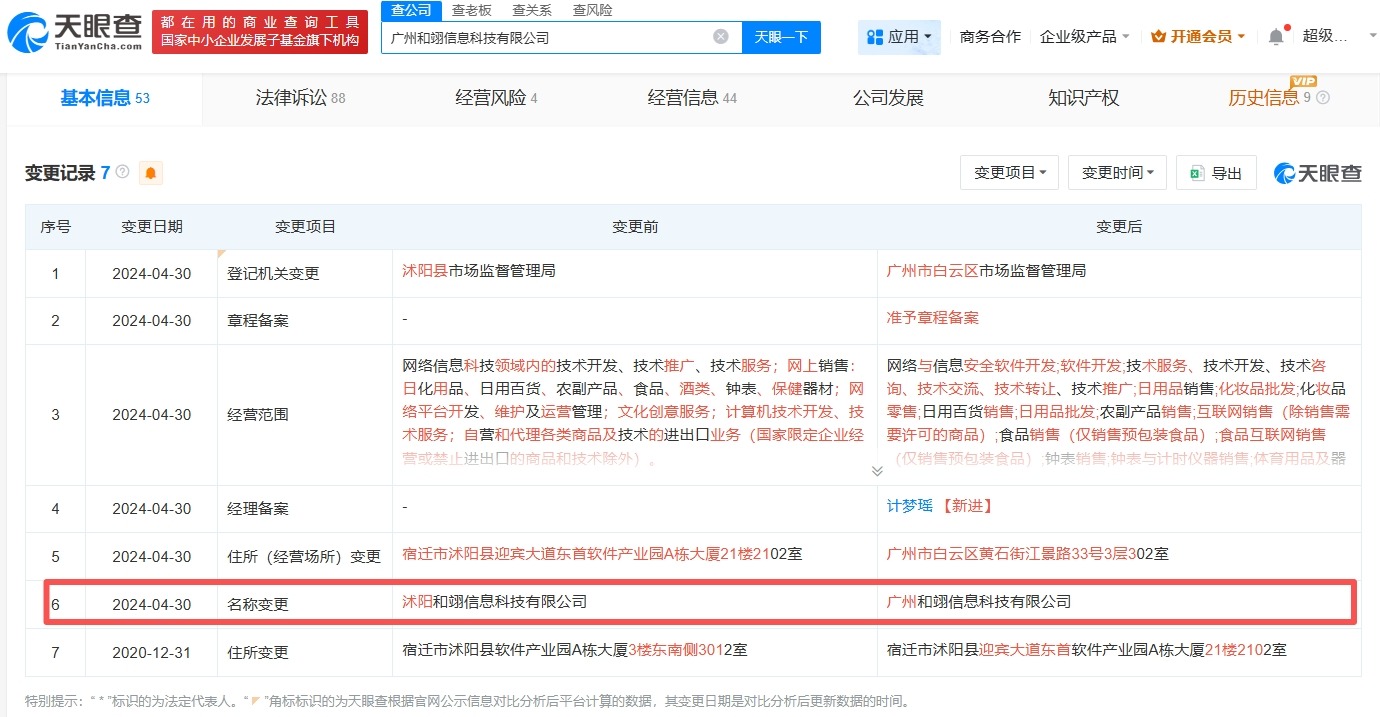This screenshot has height=717, width=1380.
Task: Open the notification bell in the top bar
Action: (1276, 35)
